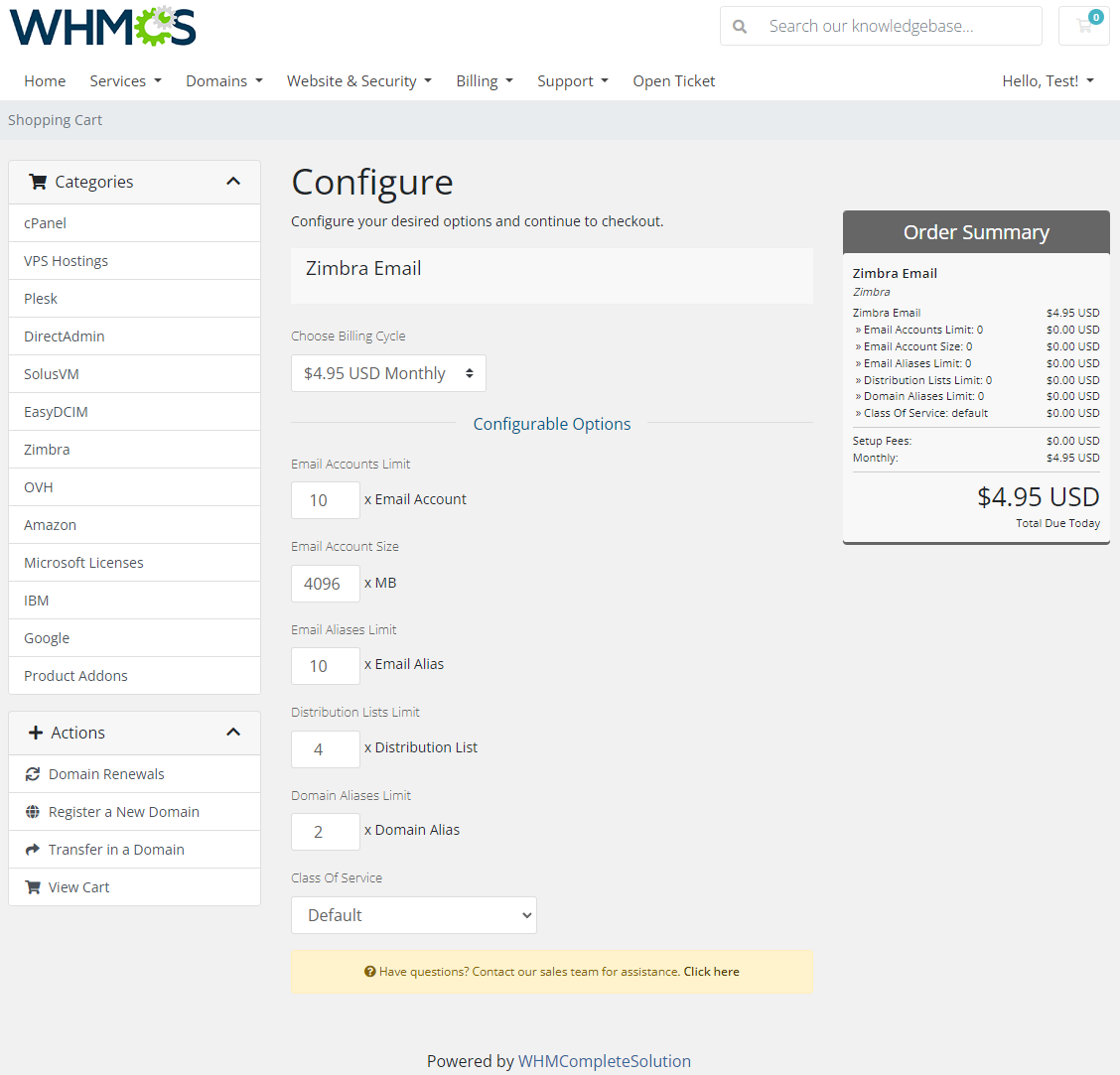Click the refresh icon next to Domain Renewals

pos(33,773)
